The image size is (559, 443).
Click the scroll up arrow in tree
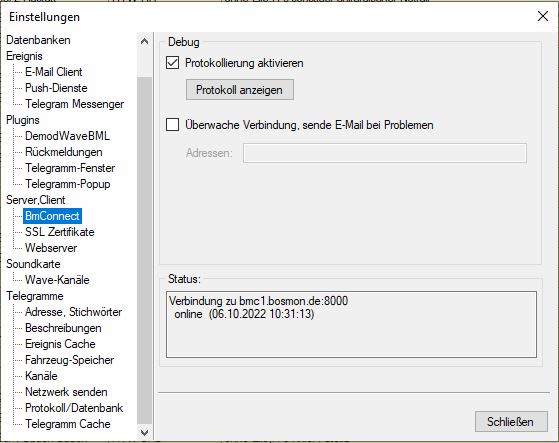pos(144,41)
